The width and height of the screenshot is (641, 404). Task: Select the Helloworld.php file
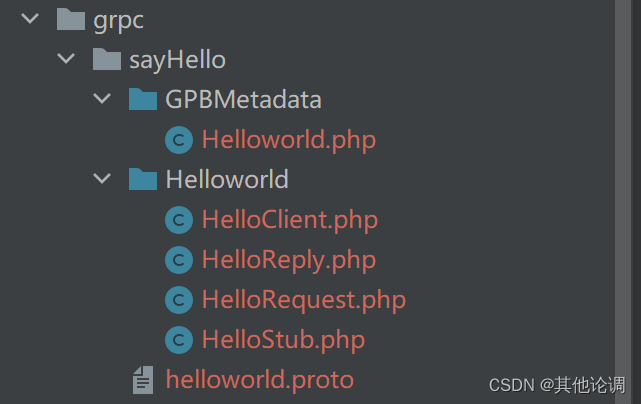click(x=289, y=140)
